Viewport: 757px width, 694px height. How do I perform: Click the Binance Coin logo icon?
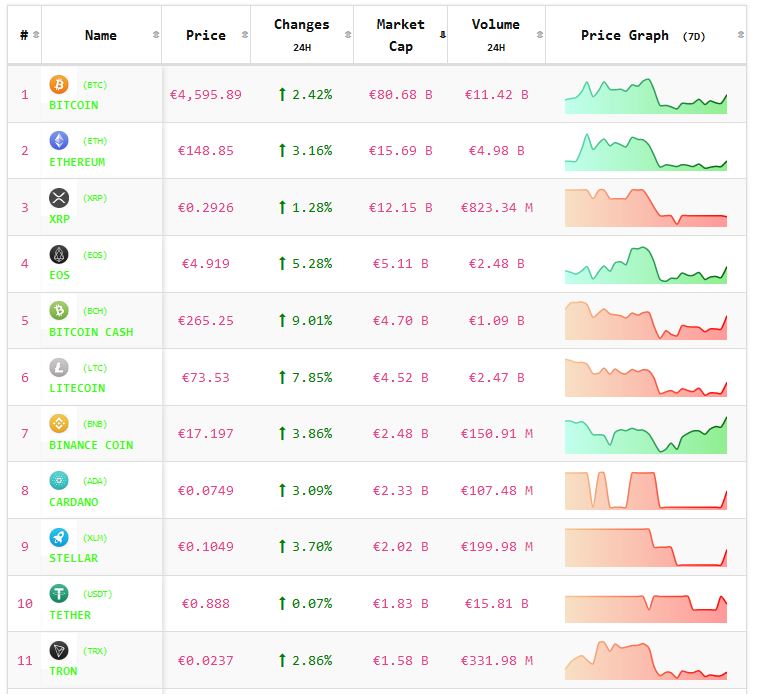pyautogui.click(x=59, y=424)
